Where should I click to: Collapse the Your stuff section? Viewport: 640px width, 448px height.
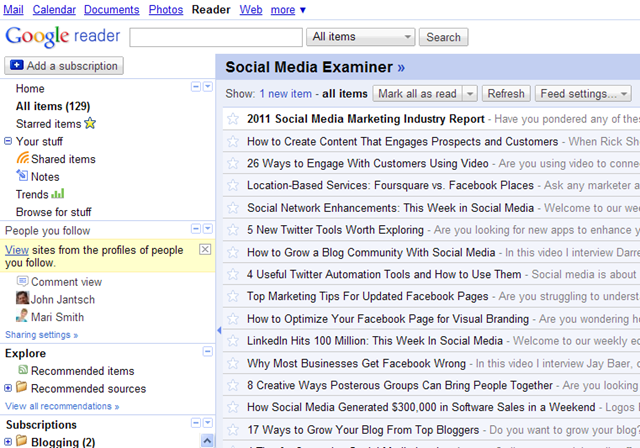click(x=8, y=141)
